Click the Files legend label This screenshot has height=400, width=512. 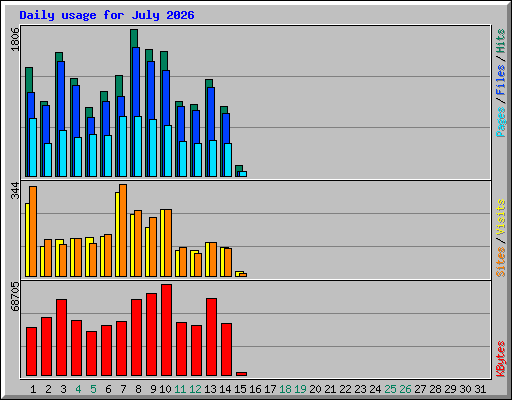[501, 80]
